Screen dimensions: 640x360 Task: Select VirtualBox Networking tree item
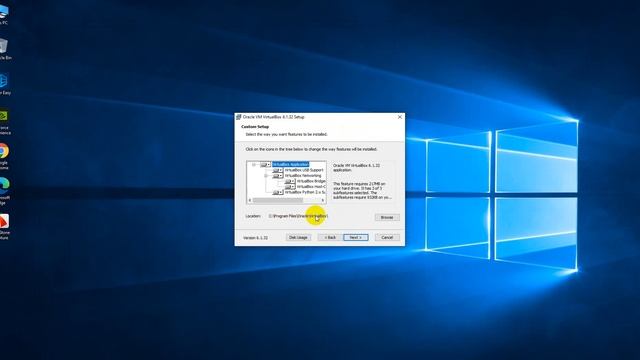coord(303,176)
